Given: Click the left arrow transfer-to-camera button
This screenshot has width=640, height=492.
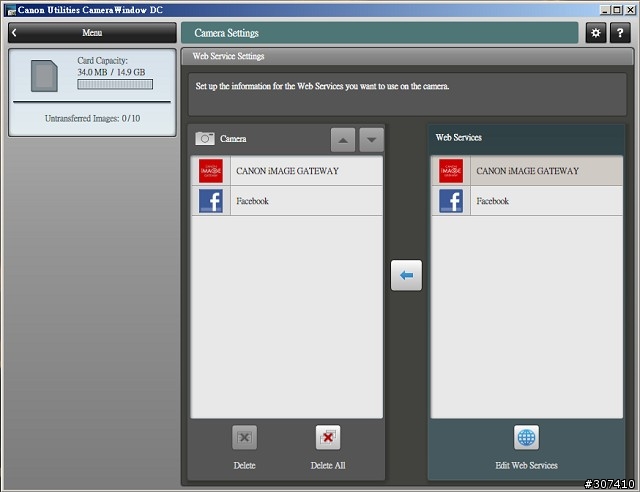Looking at the screenshot, I should tap(406, 275).
